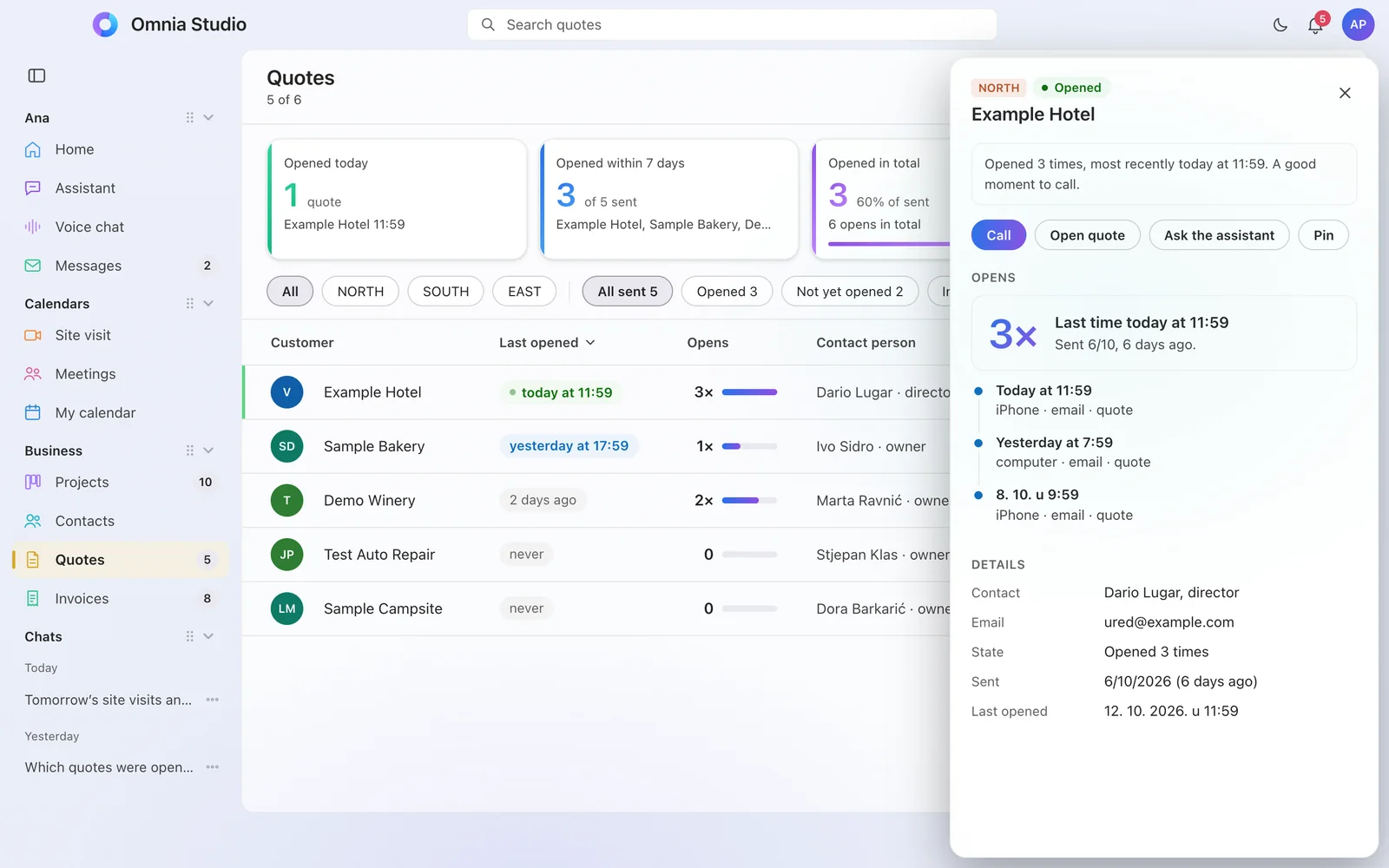Click Ask the assistant button
Image resolution: width=1389 pixels, height=868 pixels.
pyautogui.click(x=1219, y=235)
